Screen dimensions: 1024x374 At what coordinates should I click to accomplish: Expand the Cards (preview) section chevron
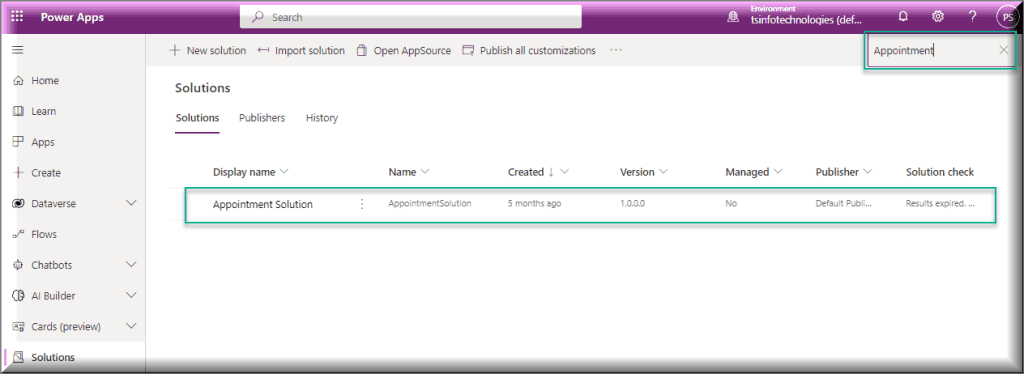[131, 326]
